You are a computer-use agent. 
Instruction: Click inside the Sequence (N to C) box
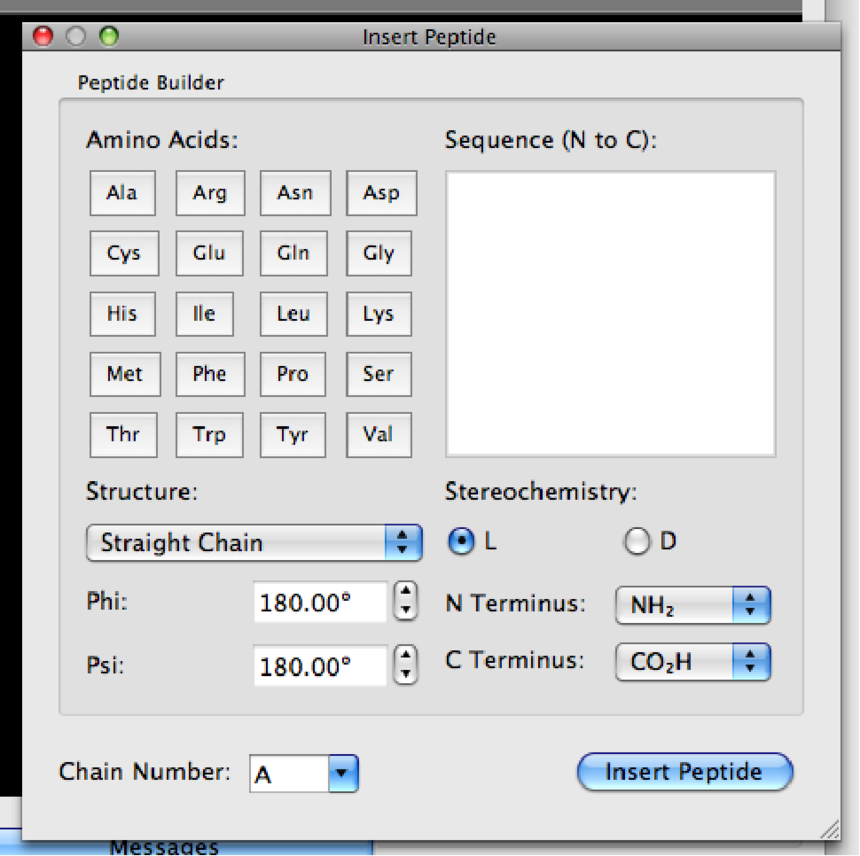click(x=610, y=314)
